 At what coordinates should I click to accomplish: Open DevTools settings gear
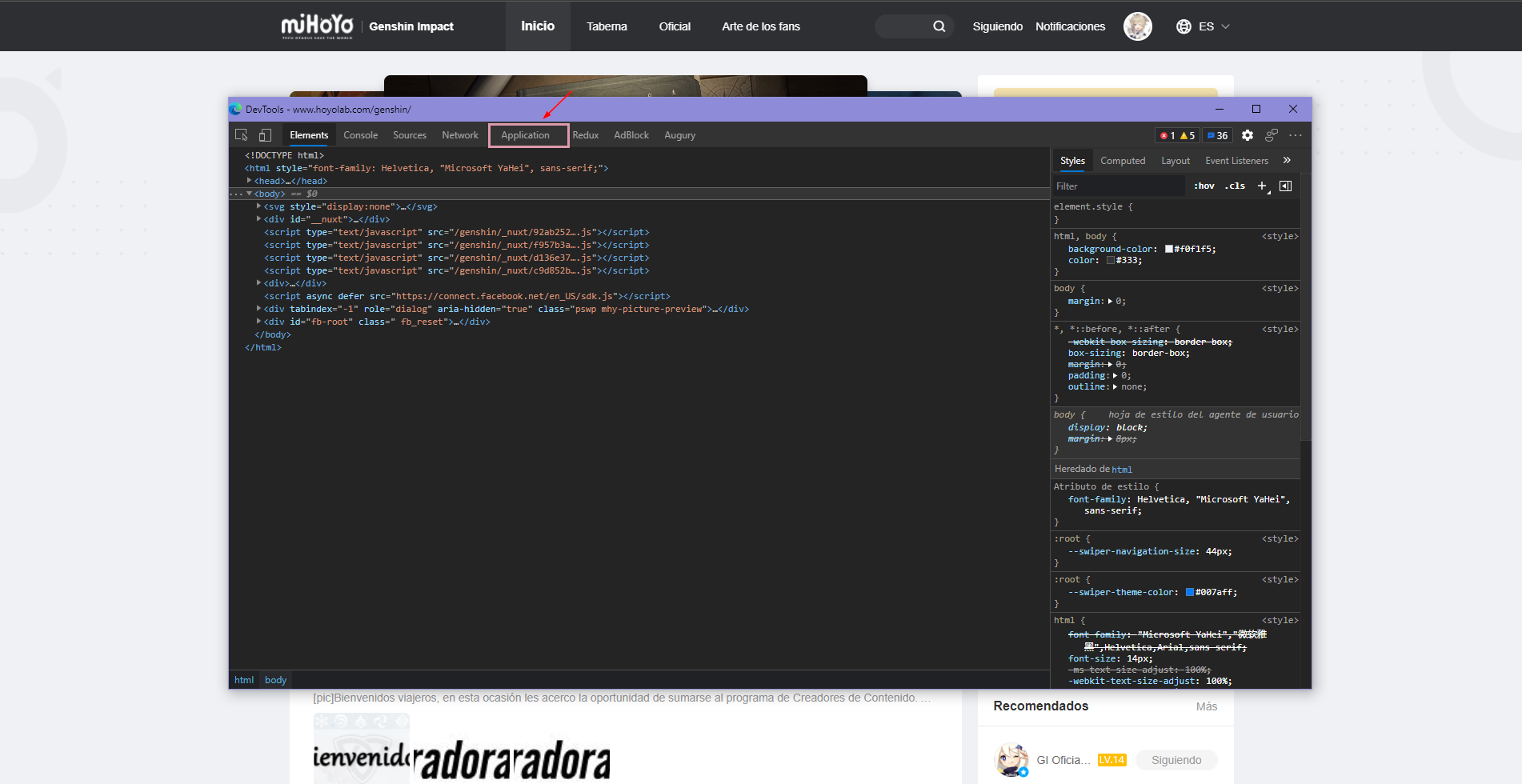[1248, 135]
